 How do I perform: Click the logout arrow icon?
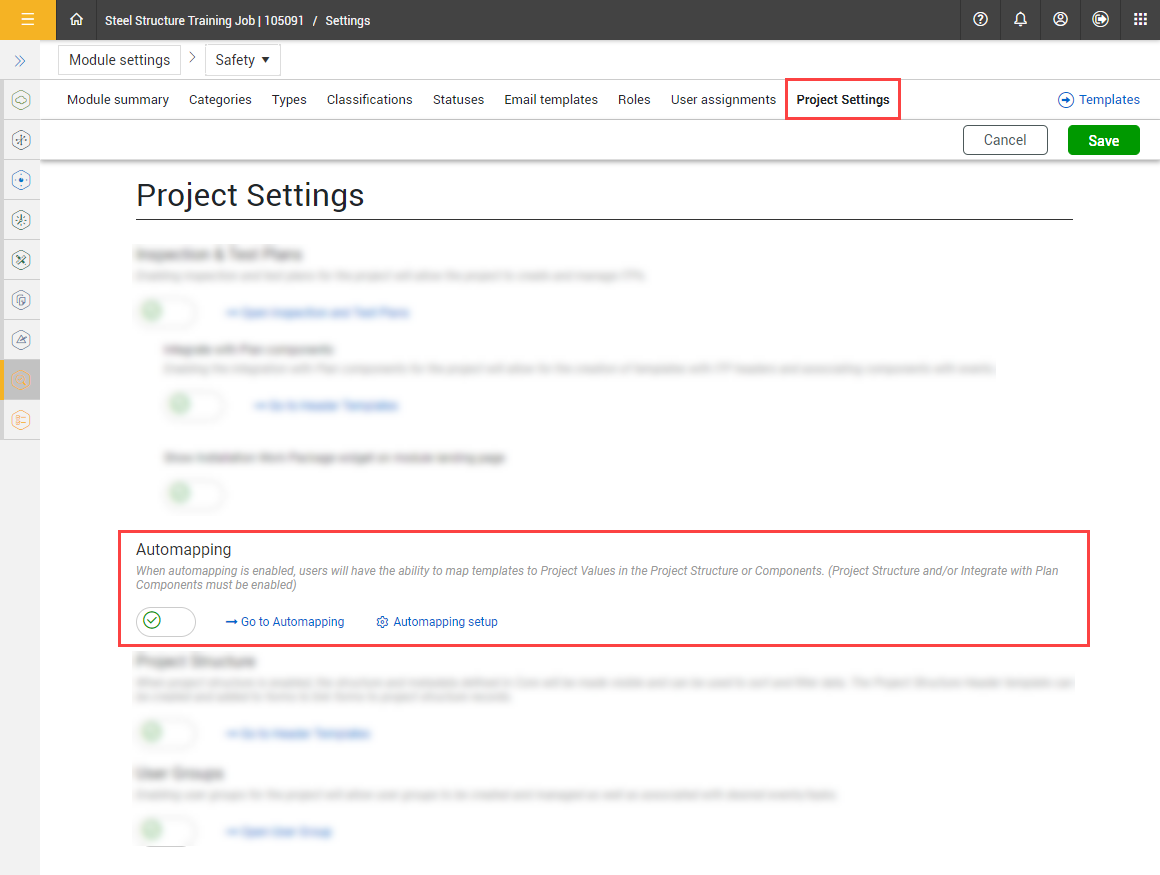click(1100, 20)
